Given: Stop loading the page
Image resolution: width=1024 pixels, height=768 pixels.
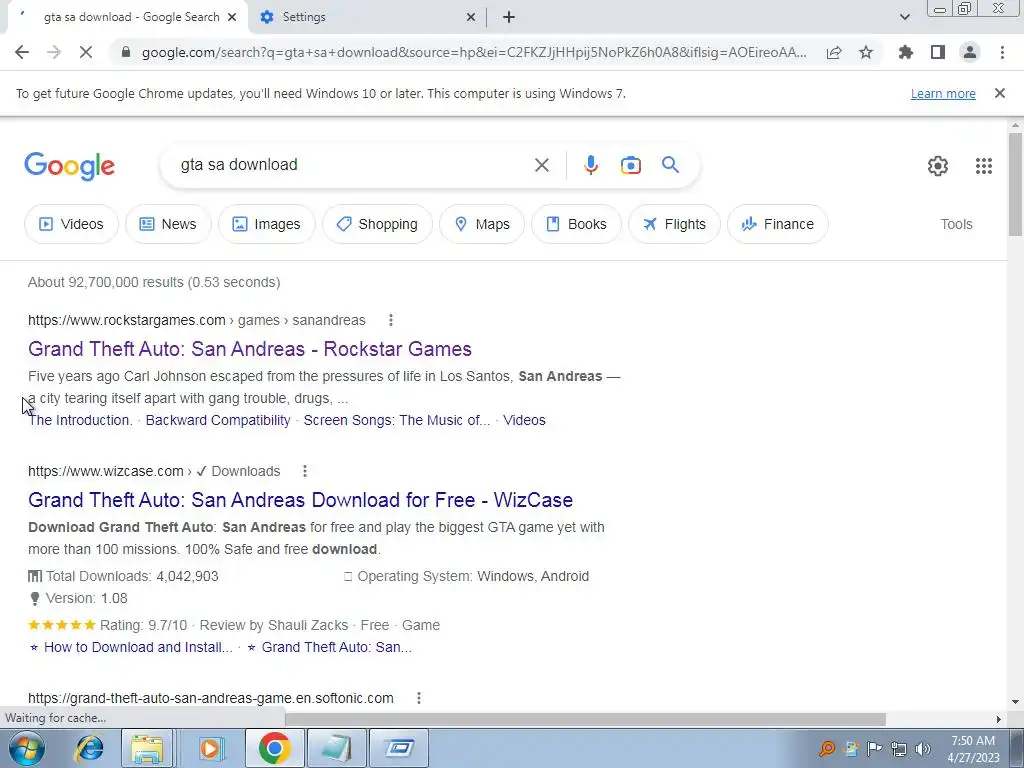Looking at the screenshot, I should pyautogui.click(x=86, y=52).
